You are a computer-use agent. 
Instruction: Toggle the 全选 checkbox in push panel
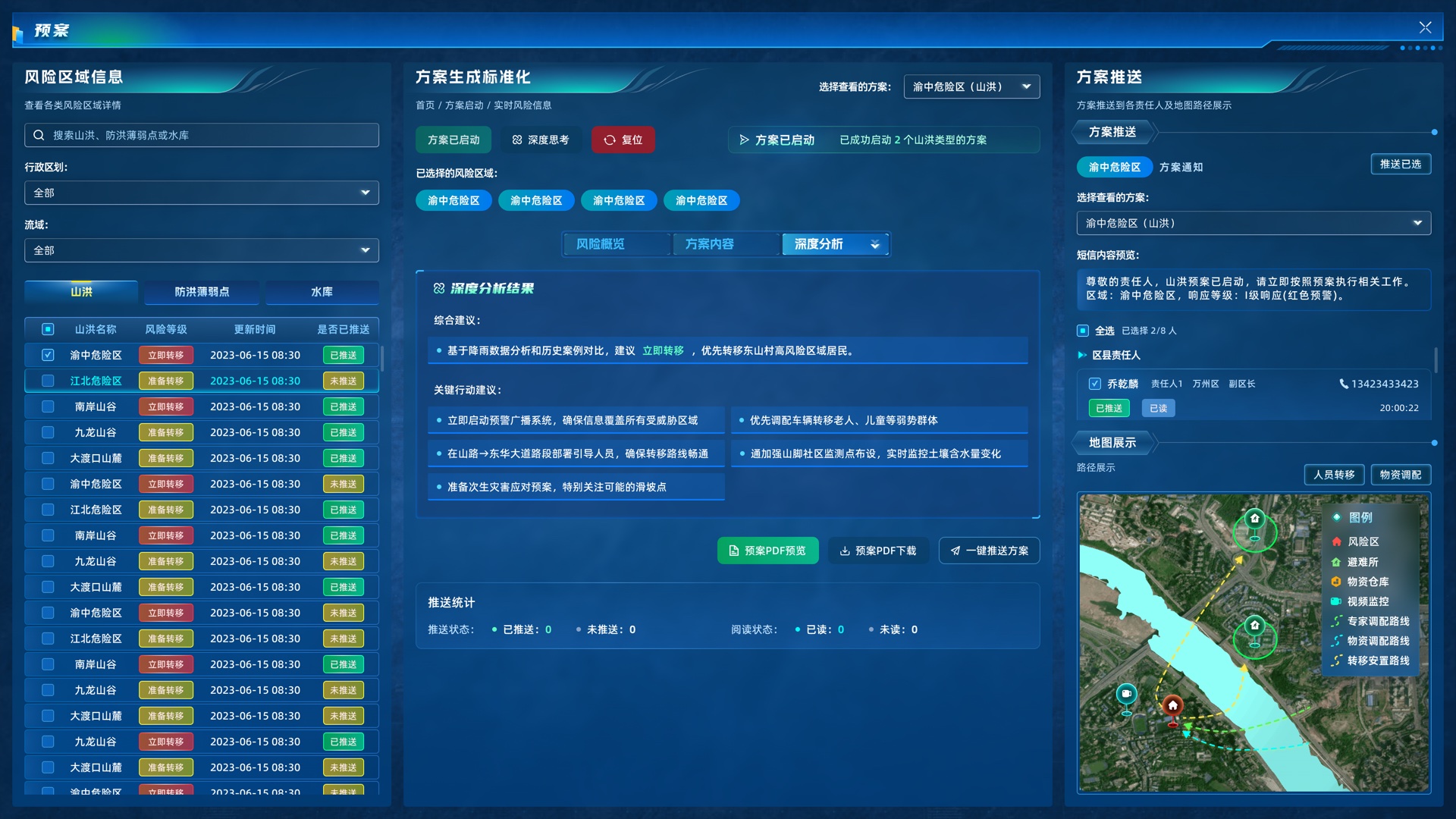(1083, 331)
